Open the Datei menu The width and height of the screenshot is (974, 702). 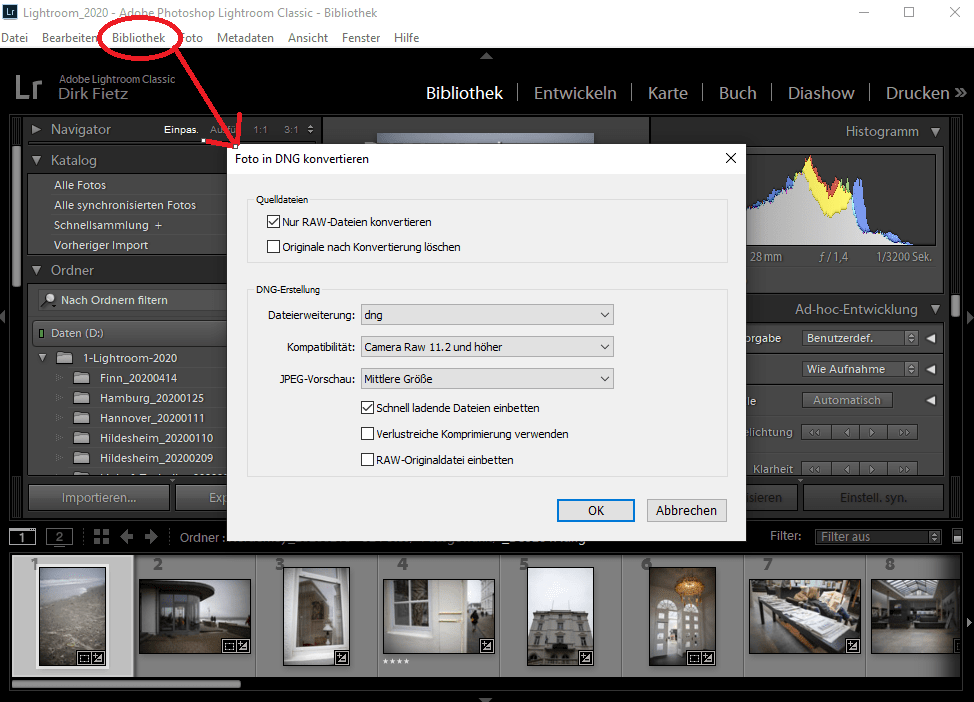pos(15,38)
